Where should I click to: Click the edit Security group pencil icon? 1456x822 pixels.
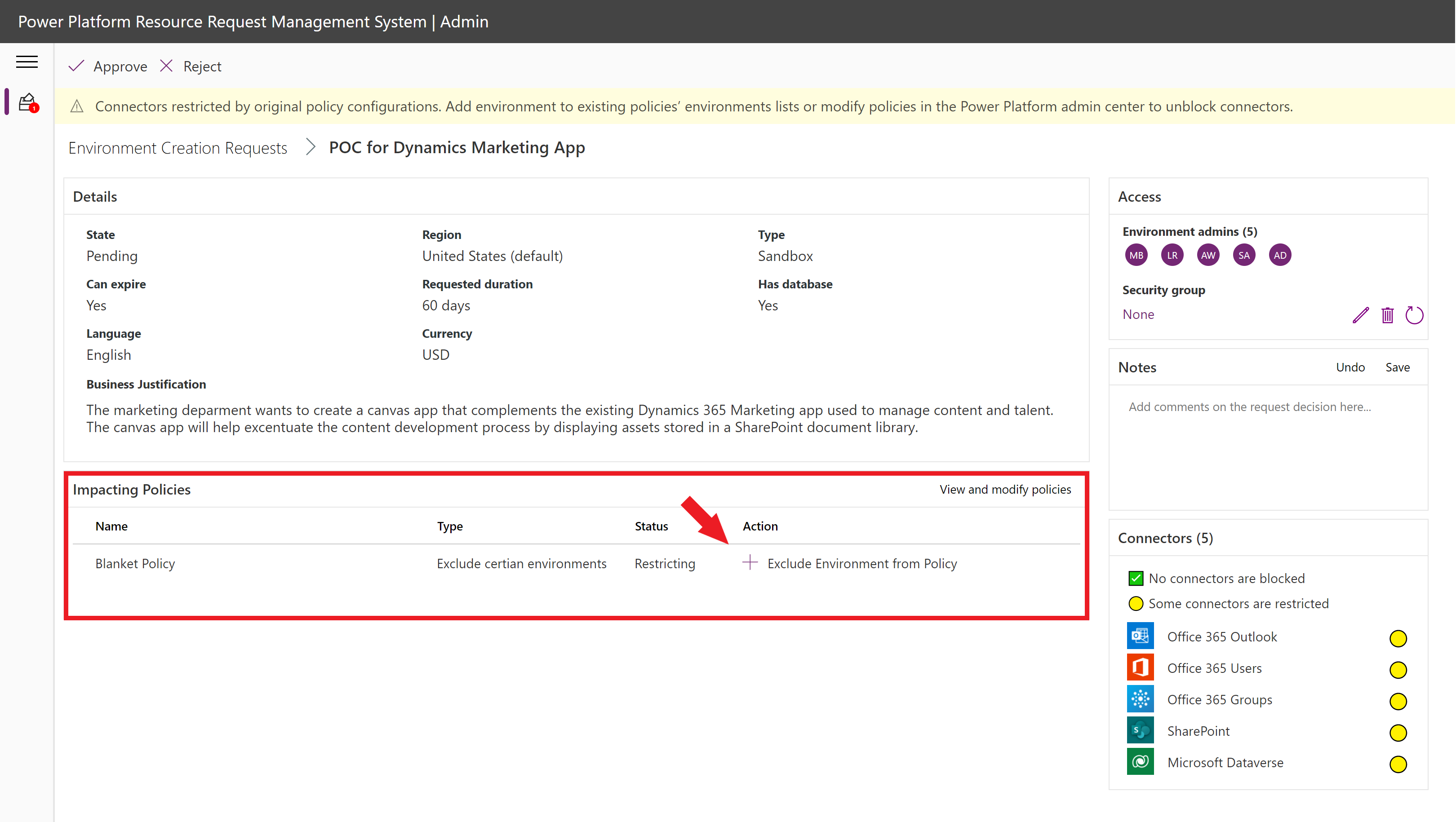(x=1361, y=315)
